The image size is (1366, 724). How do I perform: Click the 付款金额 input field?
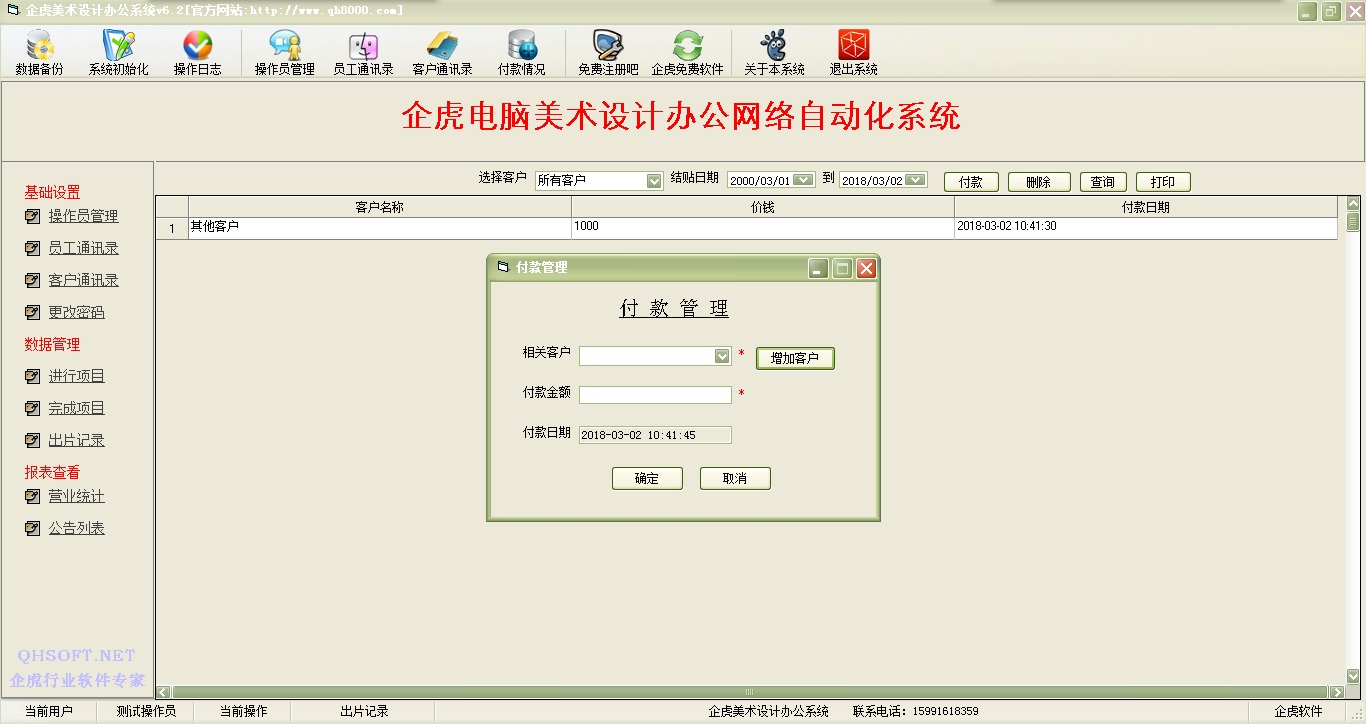(x=655, y=395)
